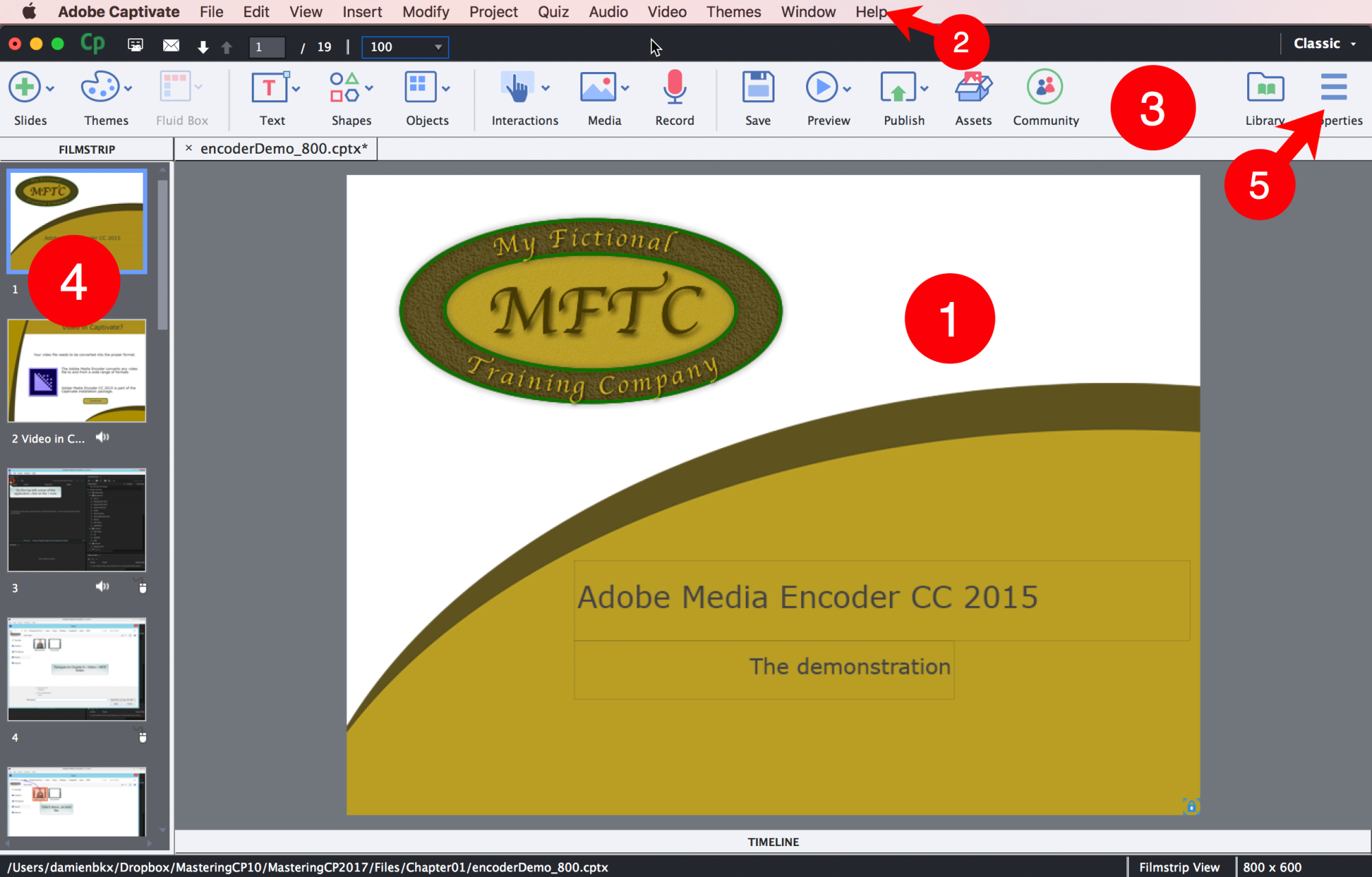
Task: Expand the Interactions dropdown arrow
Action: click(x=545, y=89)
